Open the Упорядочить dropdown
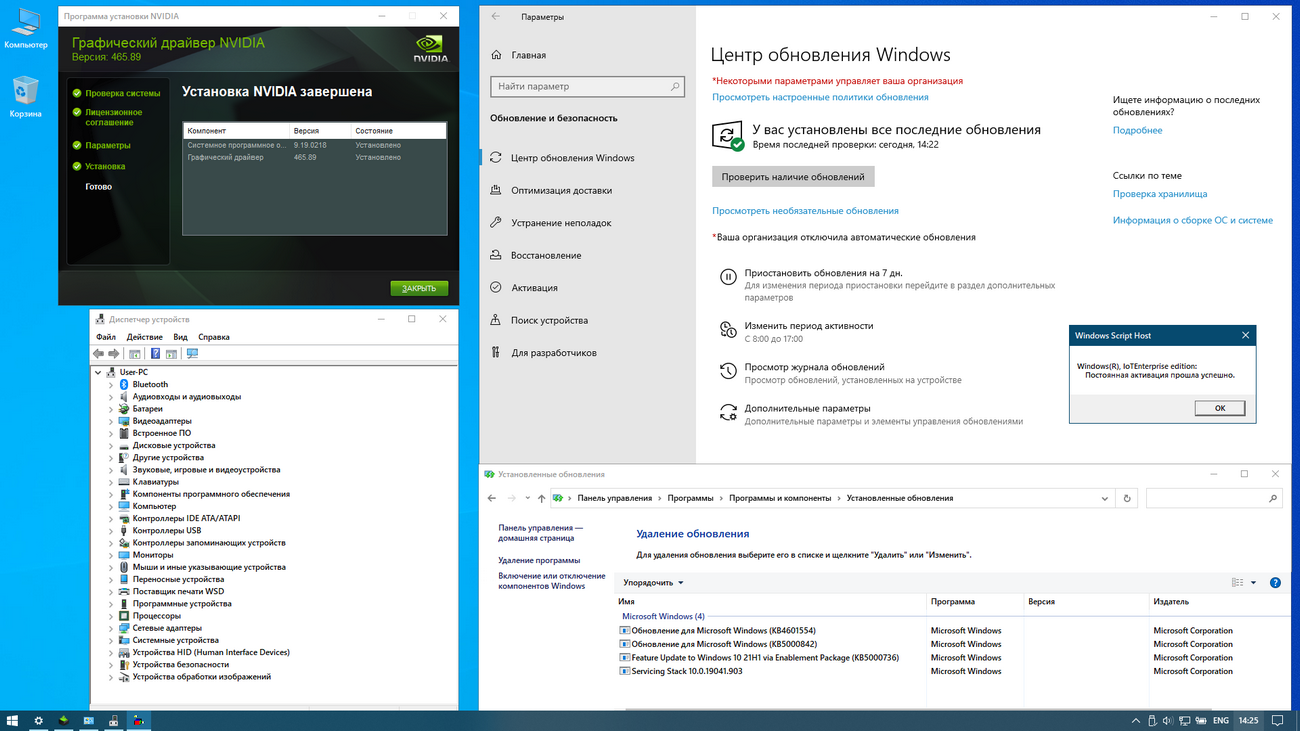This screenshot has width=1300, height=731. [x=653, y=582]
